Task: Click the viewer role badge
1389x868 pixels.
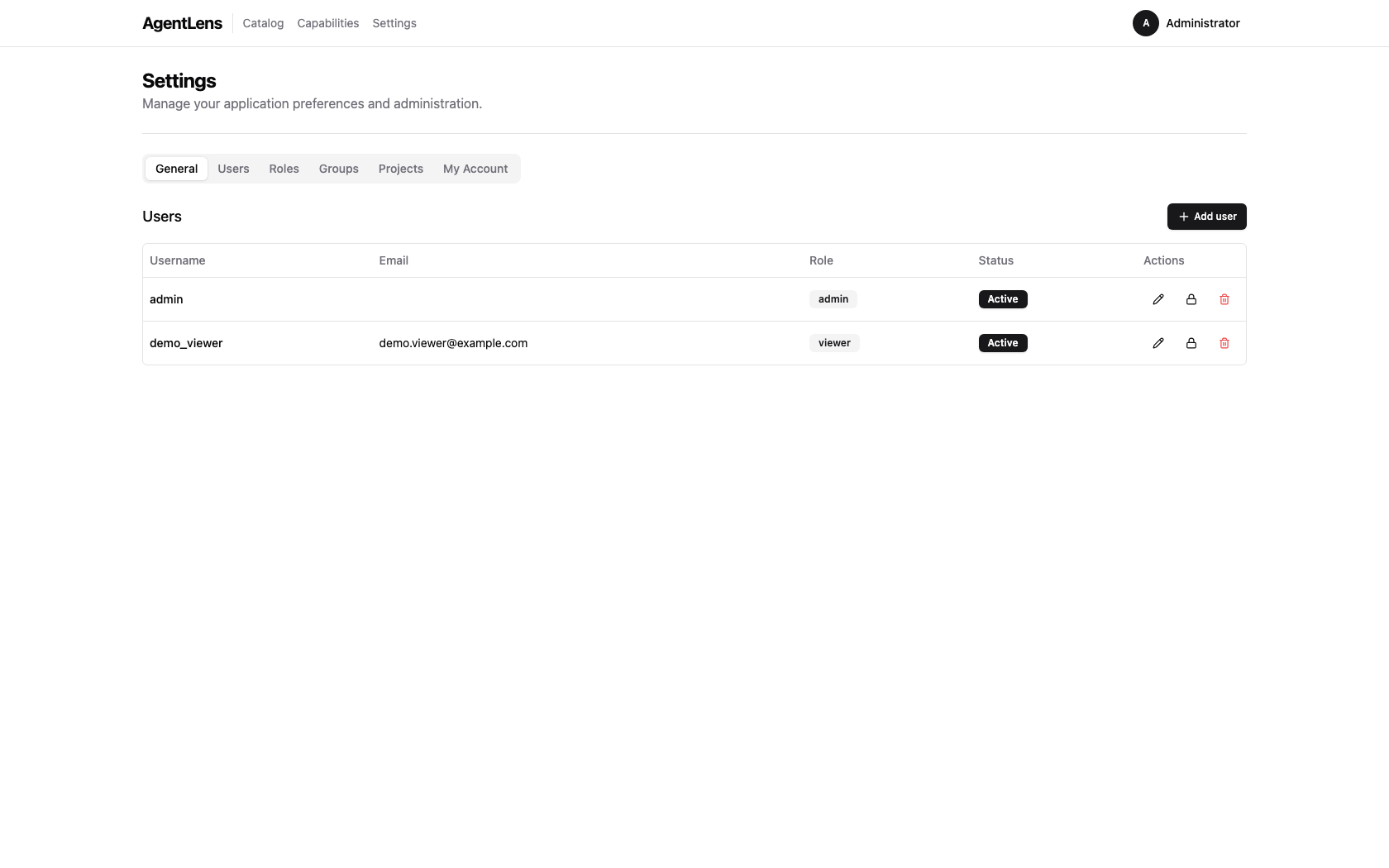Action: coord(834,343)
